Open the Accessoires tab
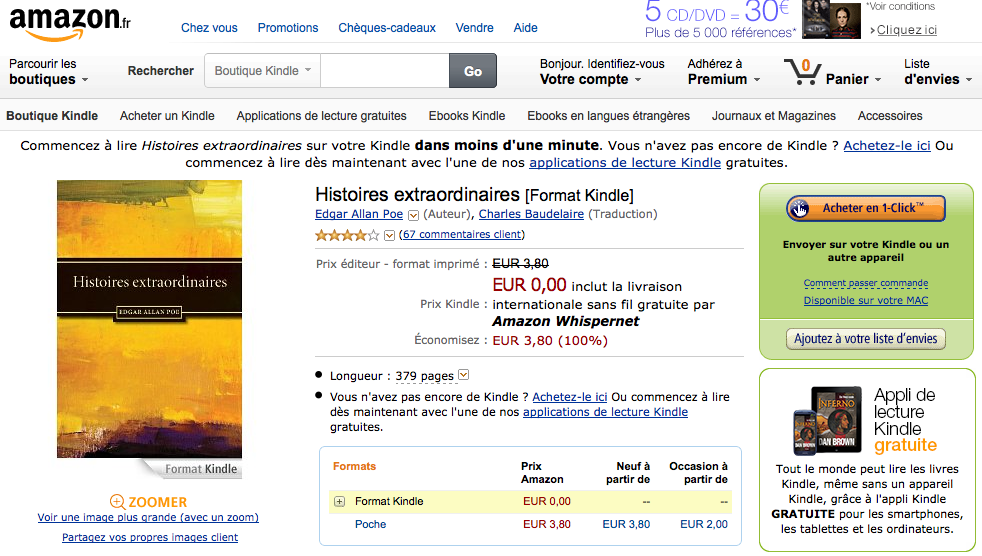 (890, 116)
